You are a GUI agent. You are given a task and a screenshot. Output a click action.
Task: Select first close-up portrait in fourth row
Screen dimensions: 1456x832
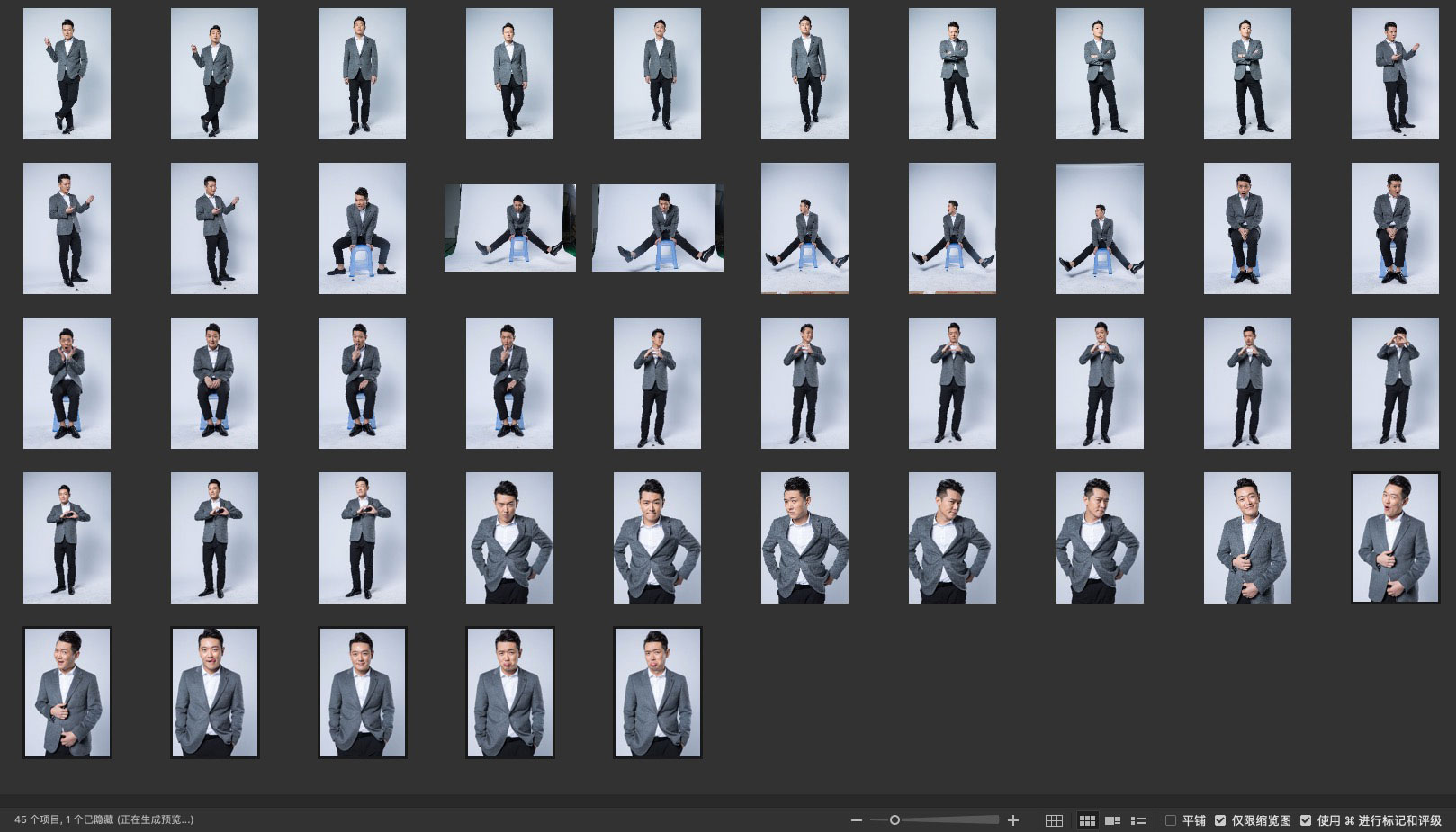coord(509,538)
